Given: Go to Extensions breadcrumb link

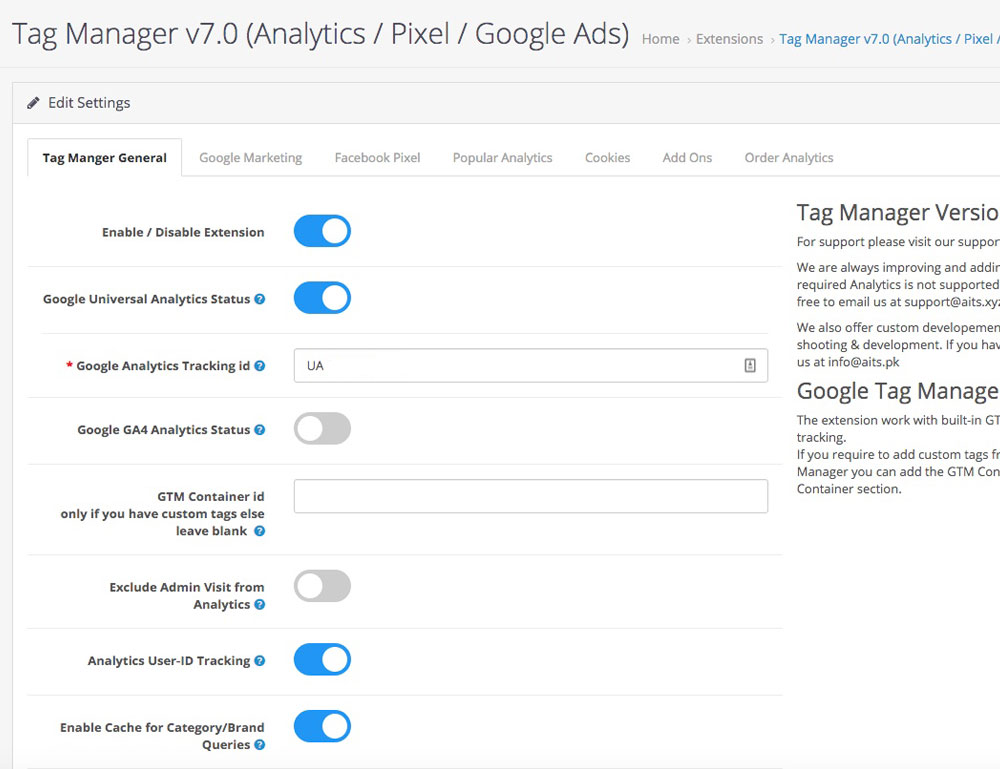Looking at the screenshot, I should point(729,39).
